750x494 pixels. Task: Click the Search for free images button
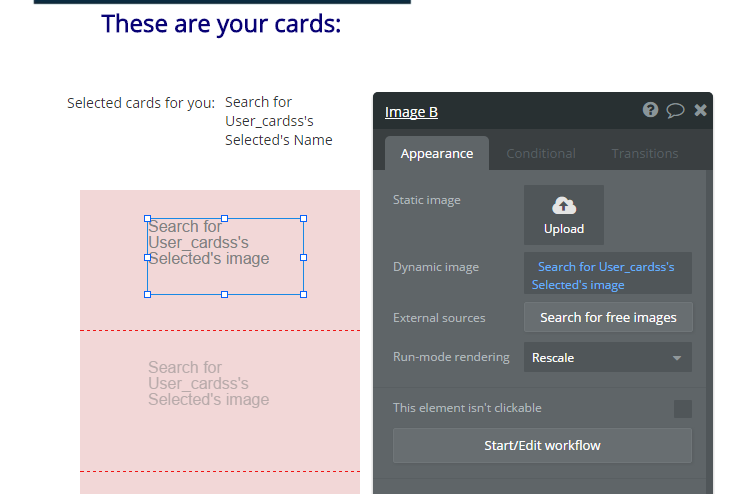point(608,317)
